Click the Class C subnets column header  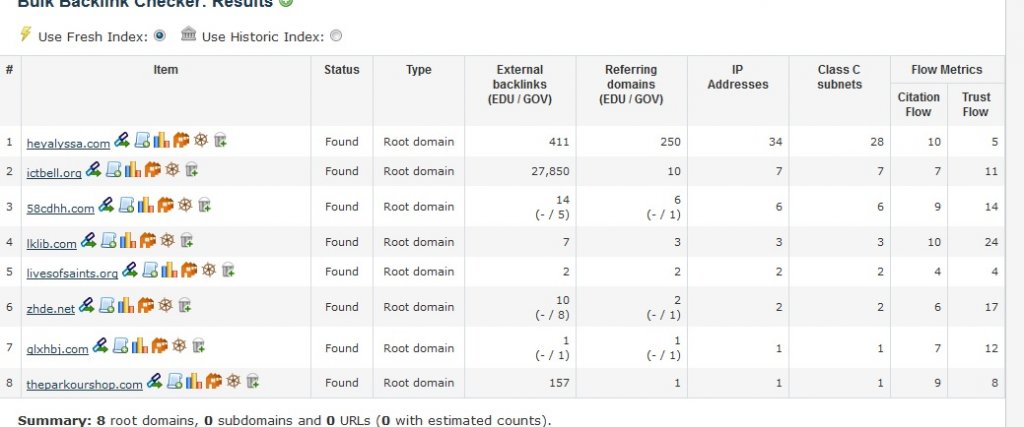point(839,77)
